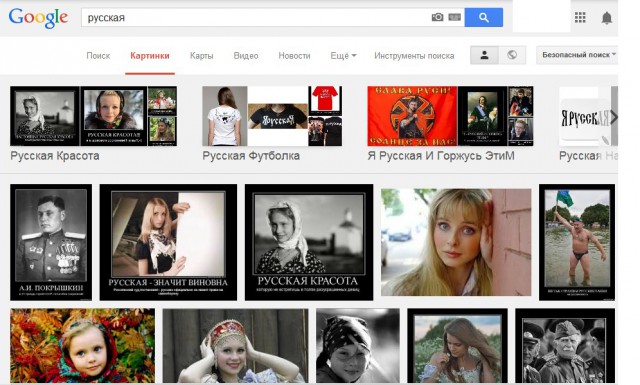This screenshot has width=640, height=385.
Task: Open Русская Красота category link
Action: [x=55, y=156]
